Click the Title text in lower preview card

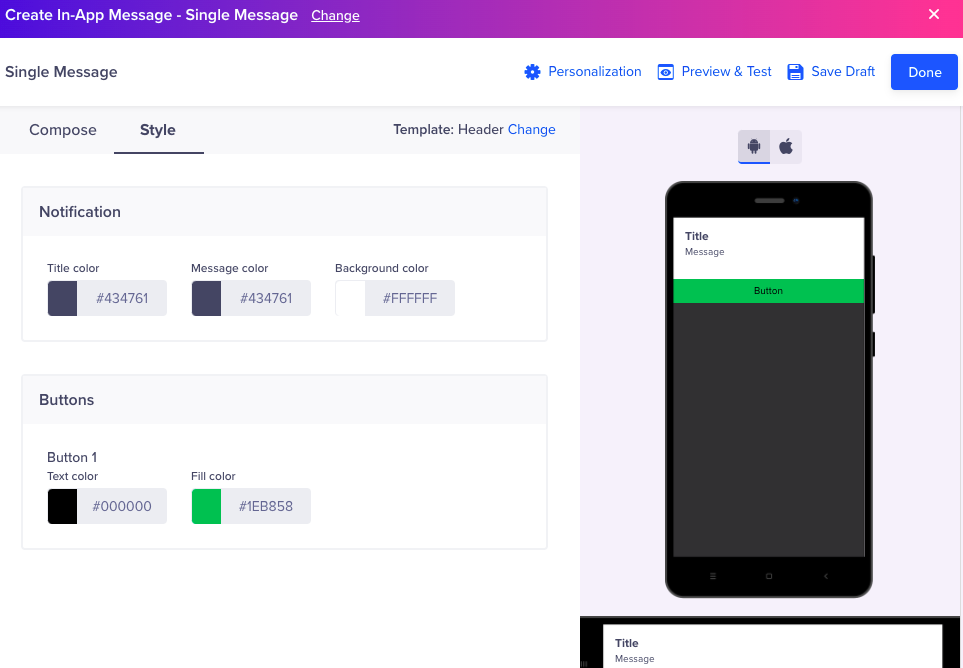click(x=626, y=643)
